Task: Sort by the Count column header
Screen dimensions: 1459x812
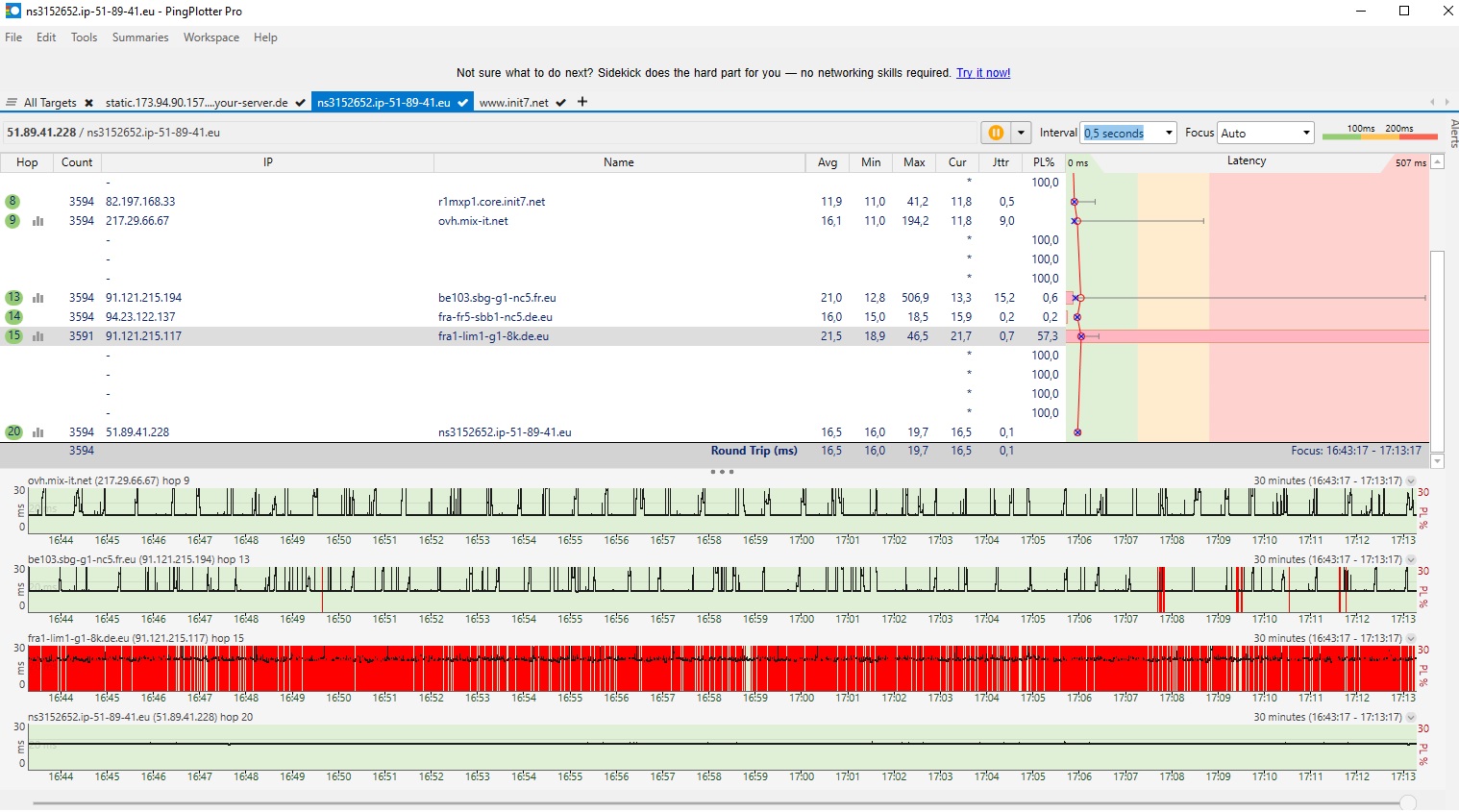Action: pos(77,162)
